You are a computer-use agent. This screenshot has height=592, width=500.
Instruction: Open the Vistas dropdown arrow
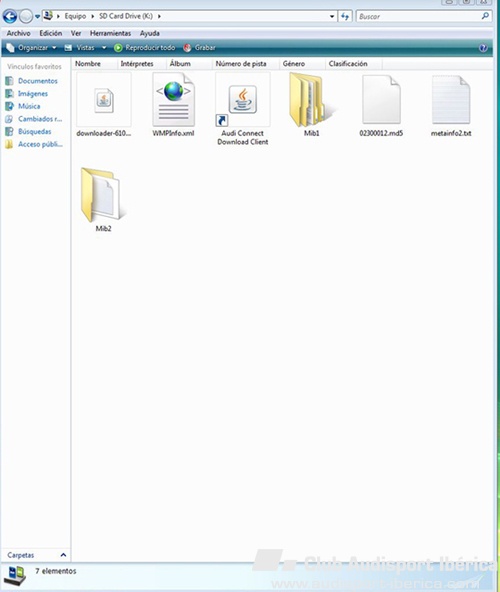coord(104,48)
